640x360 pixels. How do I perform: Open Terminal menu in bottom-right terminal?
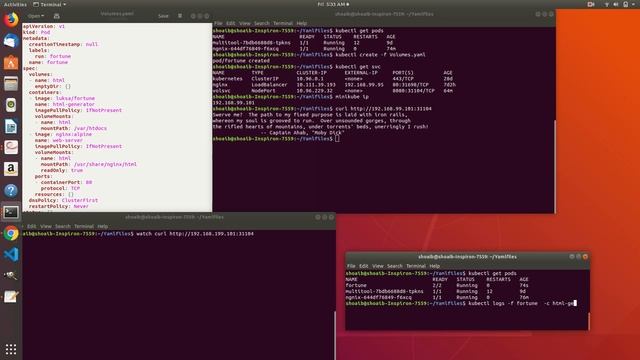click(416, 266)
